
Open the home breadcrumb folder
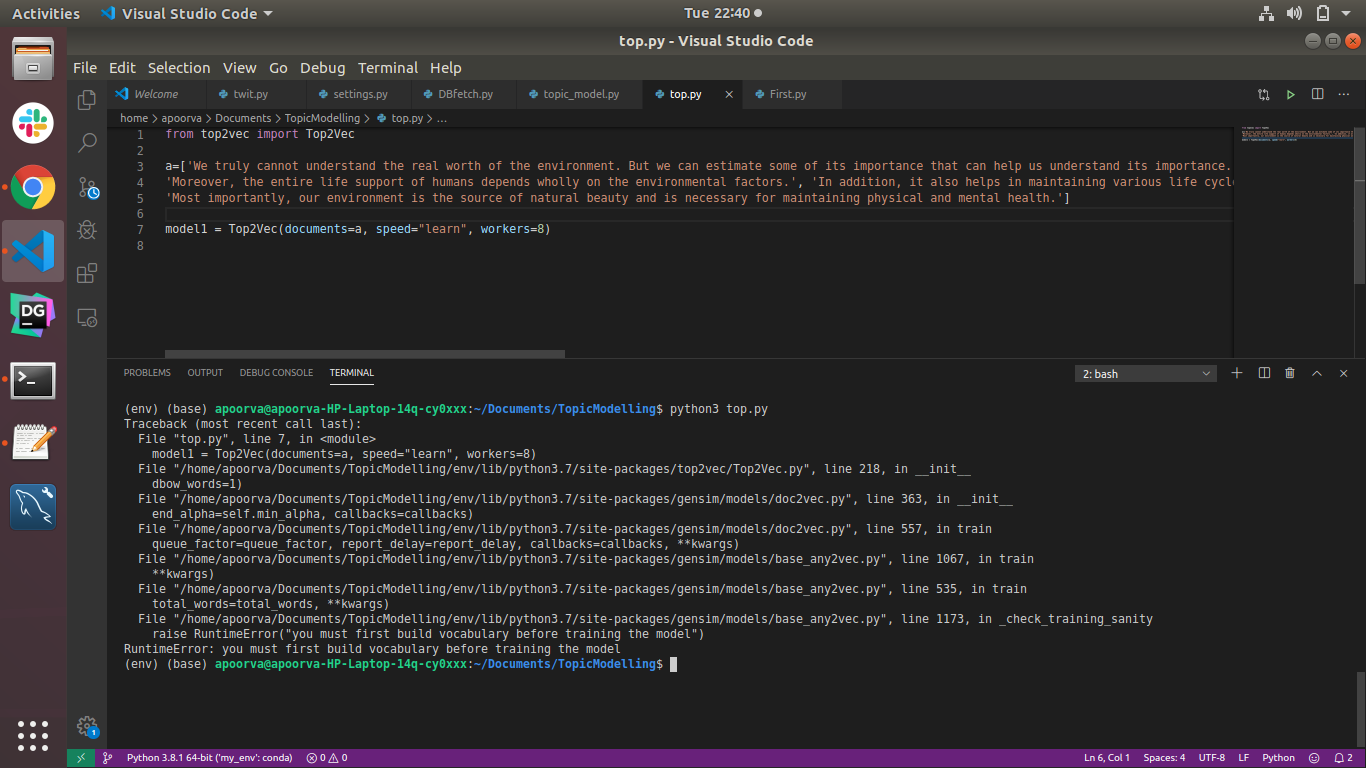(134, 118)
